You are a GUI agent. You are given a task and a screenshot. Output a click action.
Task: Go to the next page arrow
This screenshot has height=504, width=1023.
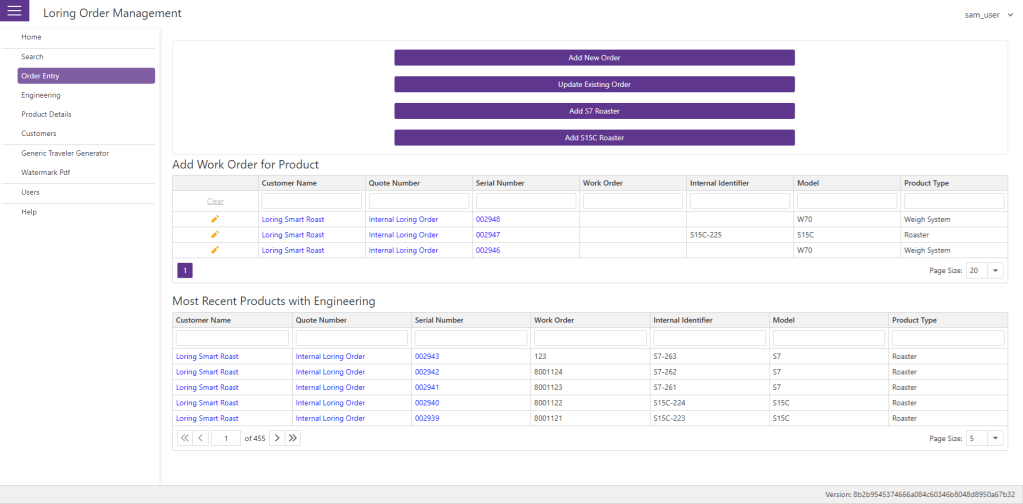277,438
